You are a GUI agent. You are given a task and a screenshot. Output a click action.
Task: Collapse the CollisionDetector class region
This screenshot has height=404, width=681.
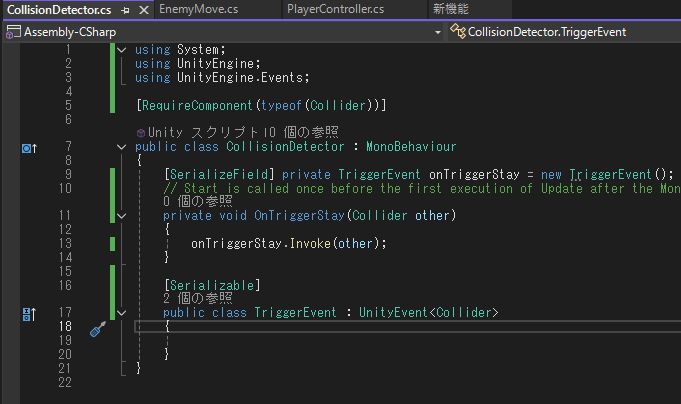pyautogui.click(x=121, y=147)
